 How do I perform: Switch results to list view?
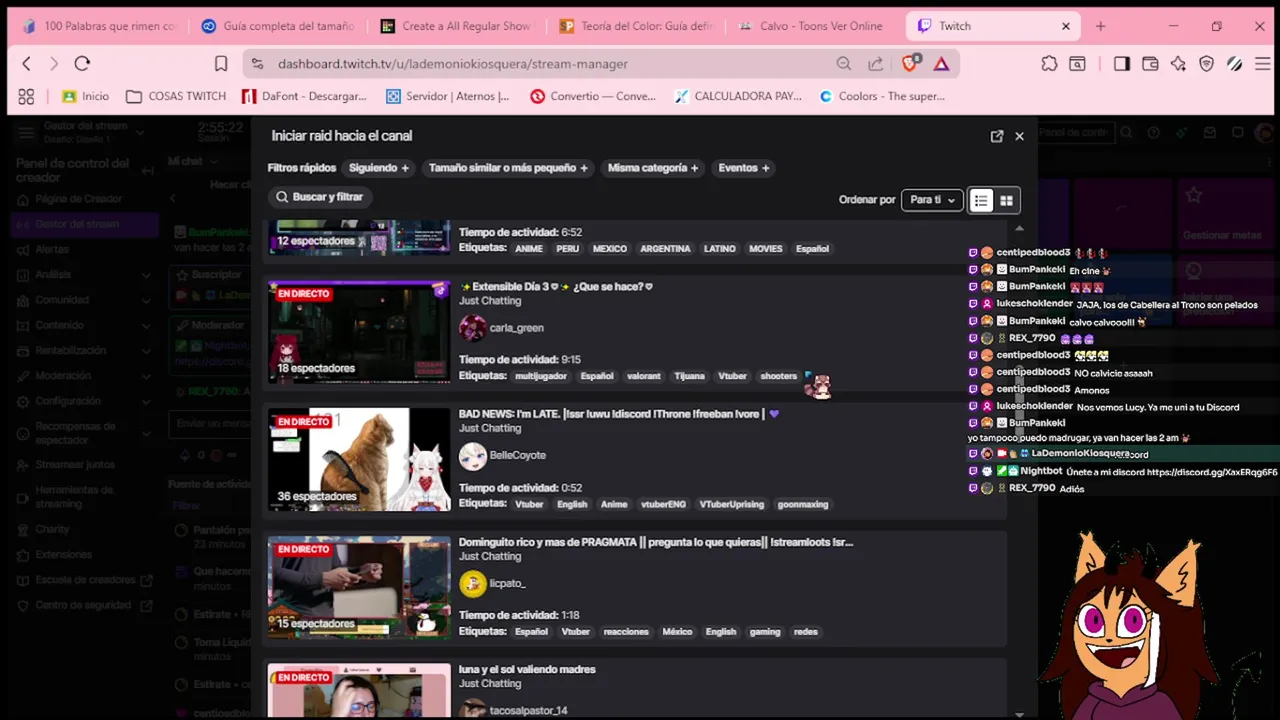981,200
